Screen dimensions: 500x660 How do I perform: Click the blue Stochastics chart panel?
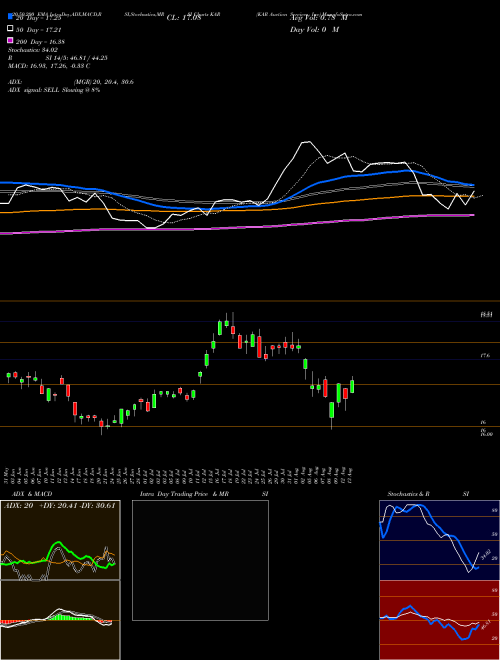[440, 540]
